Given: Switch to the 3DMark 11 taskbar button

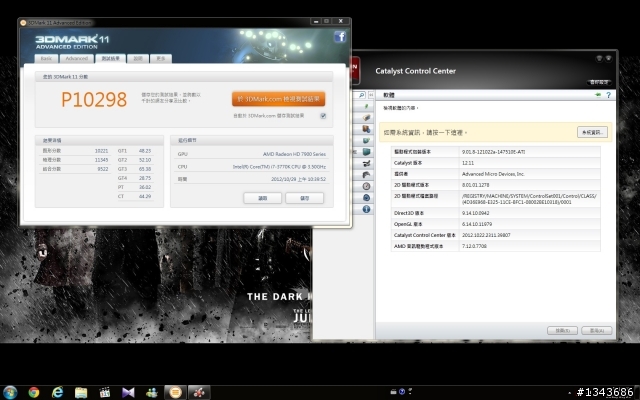Looking at the screenshot, I should coord(176,392).
